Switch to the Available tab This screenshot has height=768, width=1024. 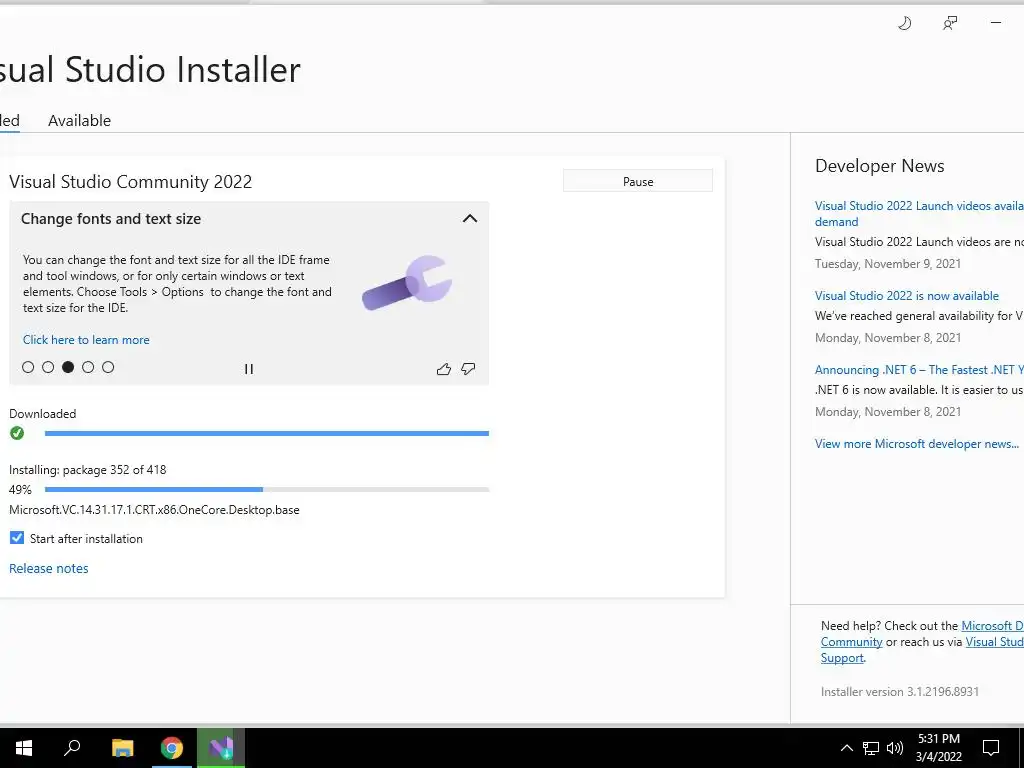[x=80, y=120]
